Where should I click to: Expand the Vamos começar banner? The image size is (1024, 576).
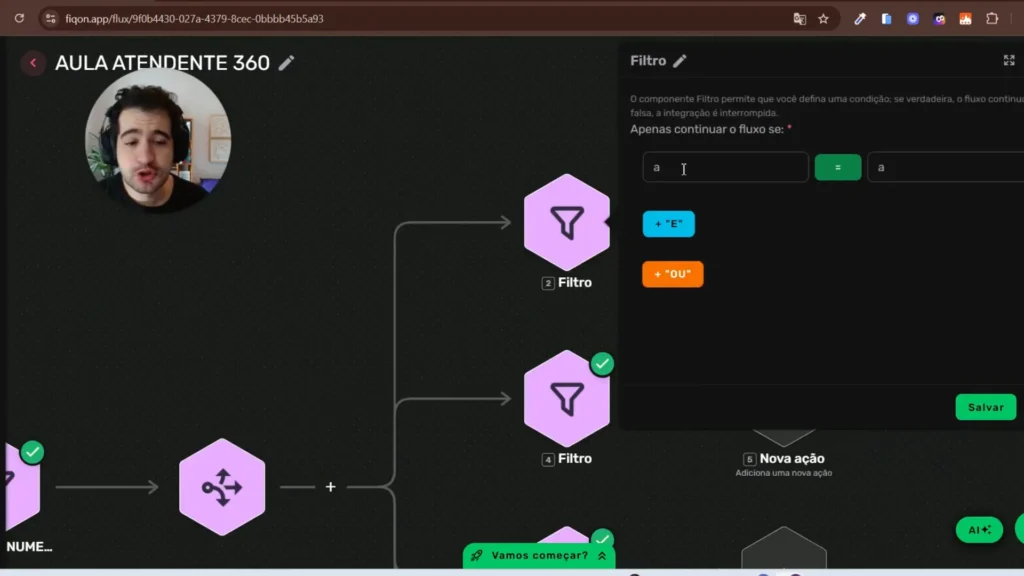tap(539, 556)
